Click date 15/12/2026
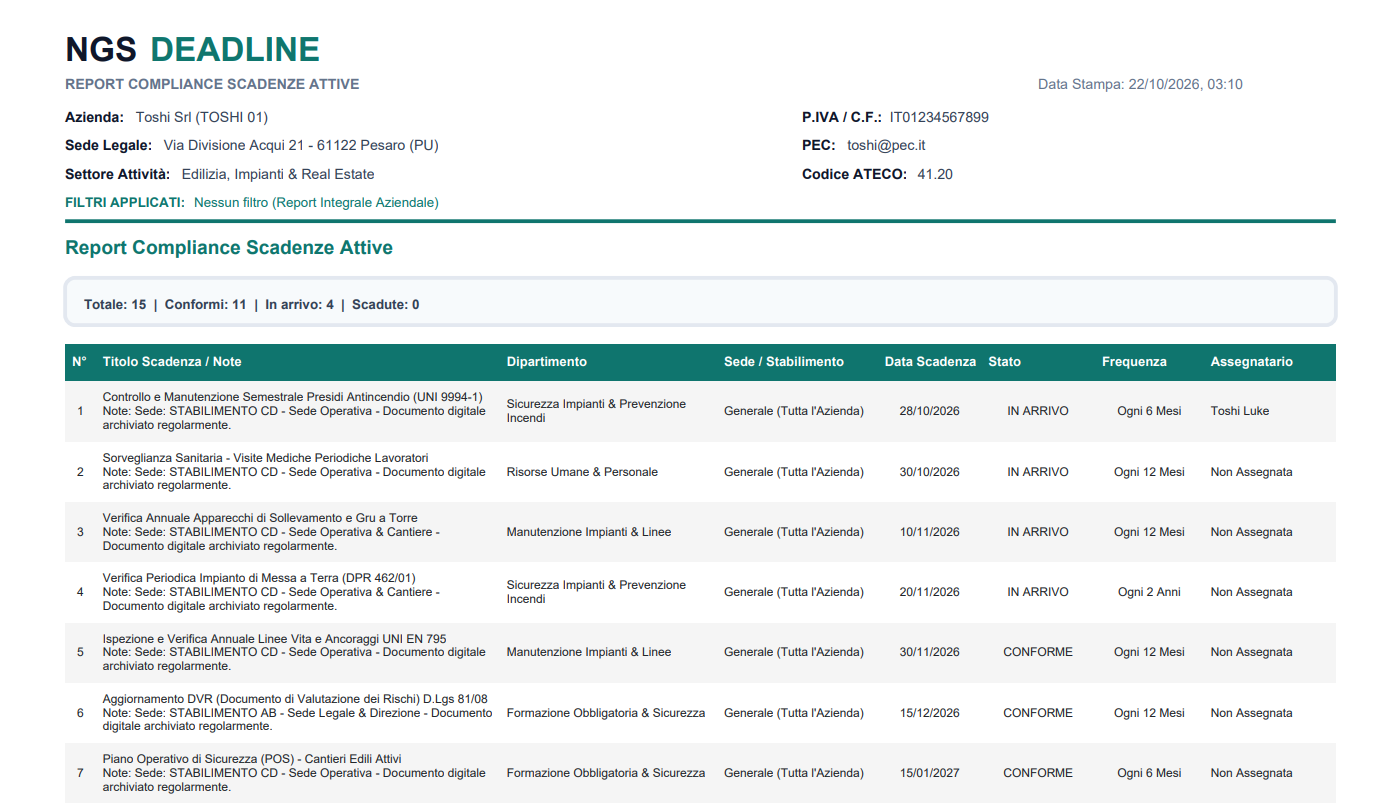Viewport: 1400px width, 808px height. tap(930, 713)
